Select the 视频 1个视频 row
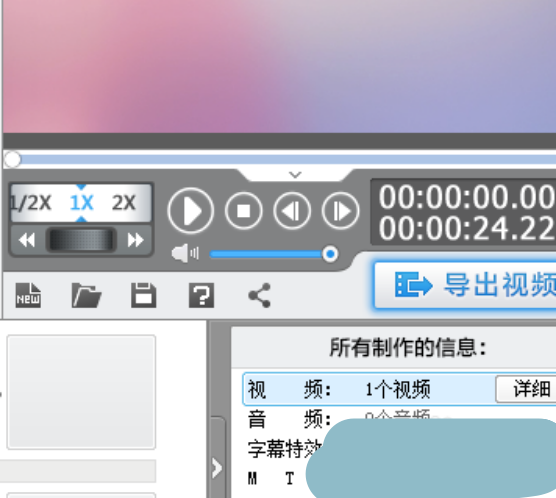Screen dimensions: 556x498 click(400, 389)
